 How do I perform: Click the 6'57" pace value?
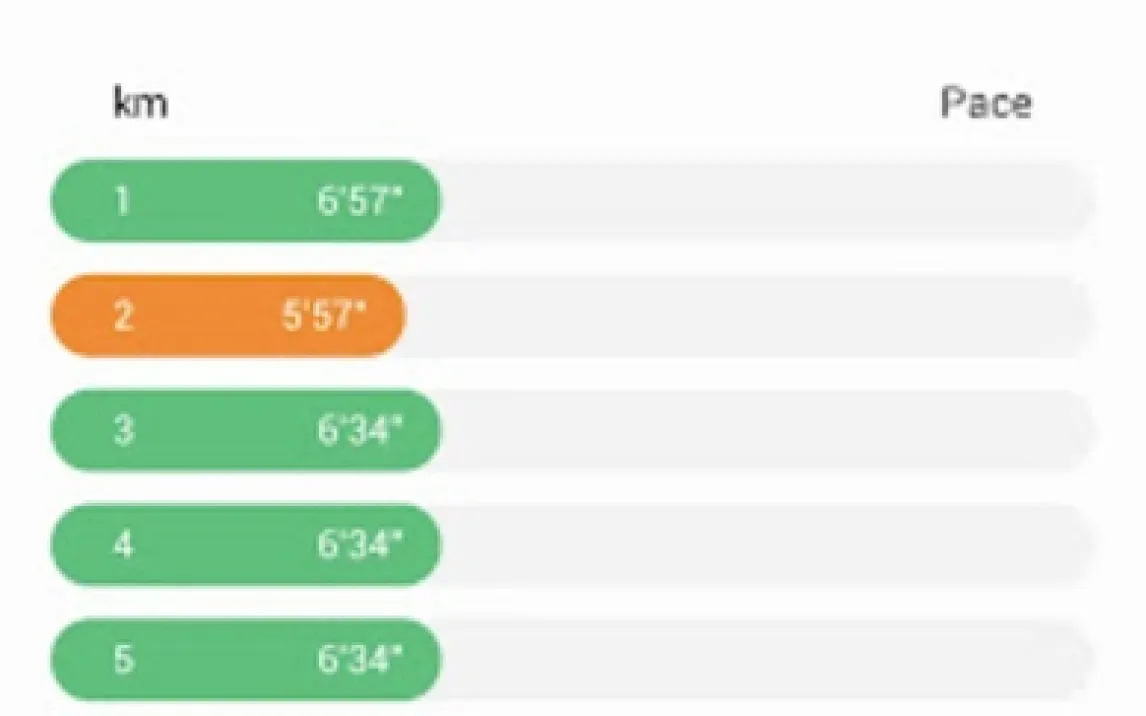(360, 200)
